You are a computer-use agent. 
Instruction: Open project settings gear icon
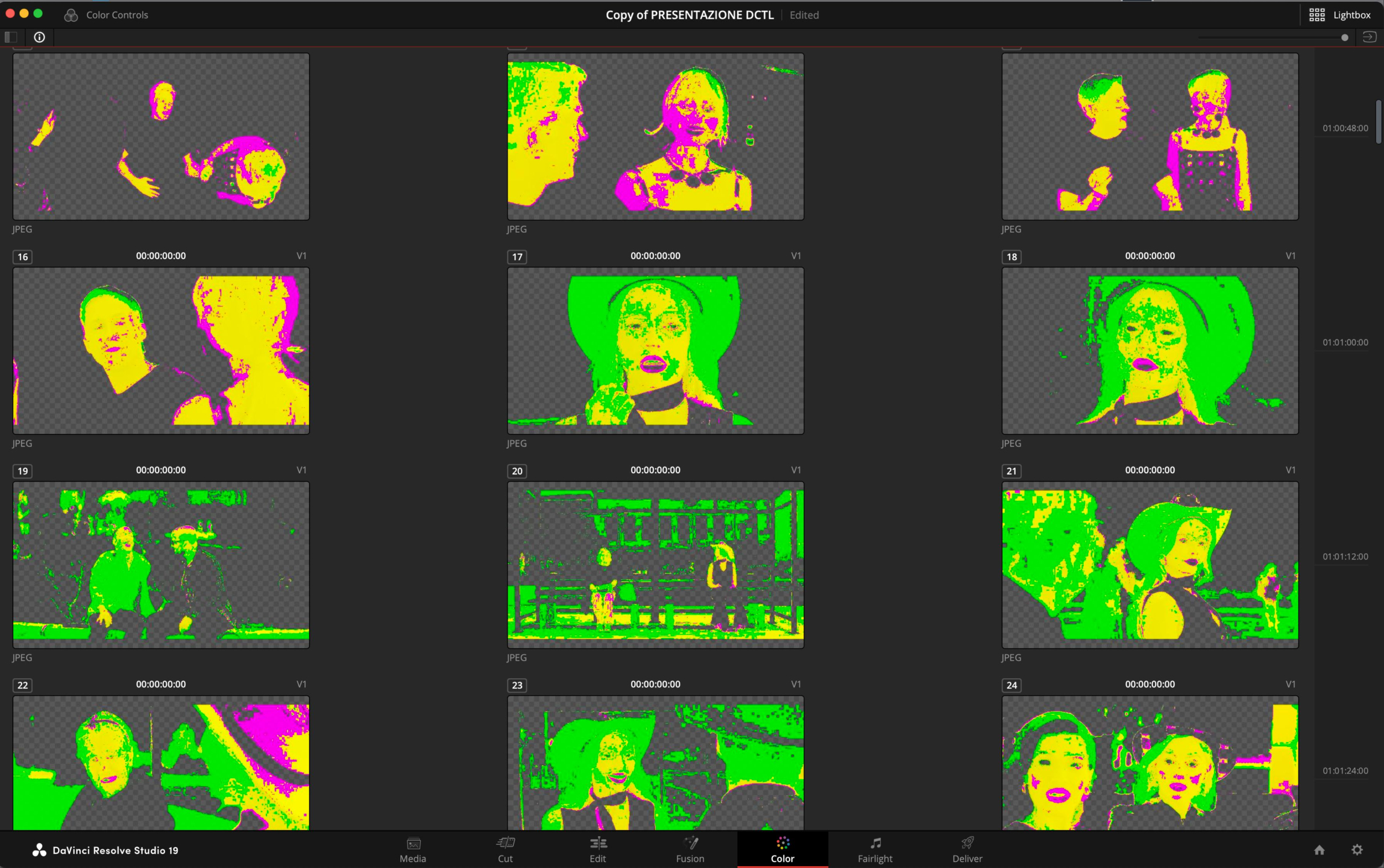(1357, 850)
